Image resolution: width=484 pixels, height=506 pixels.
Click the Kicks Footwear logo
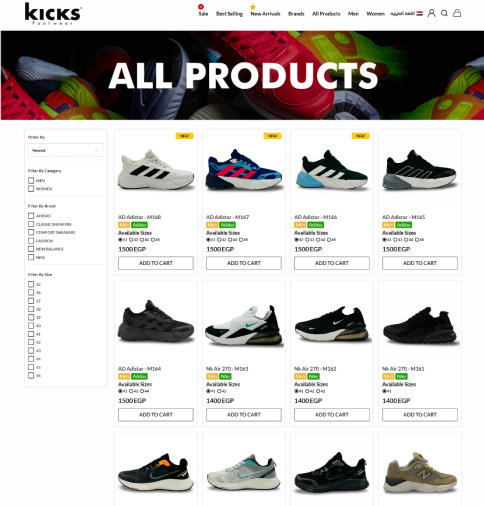tap(53, 14)
